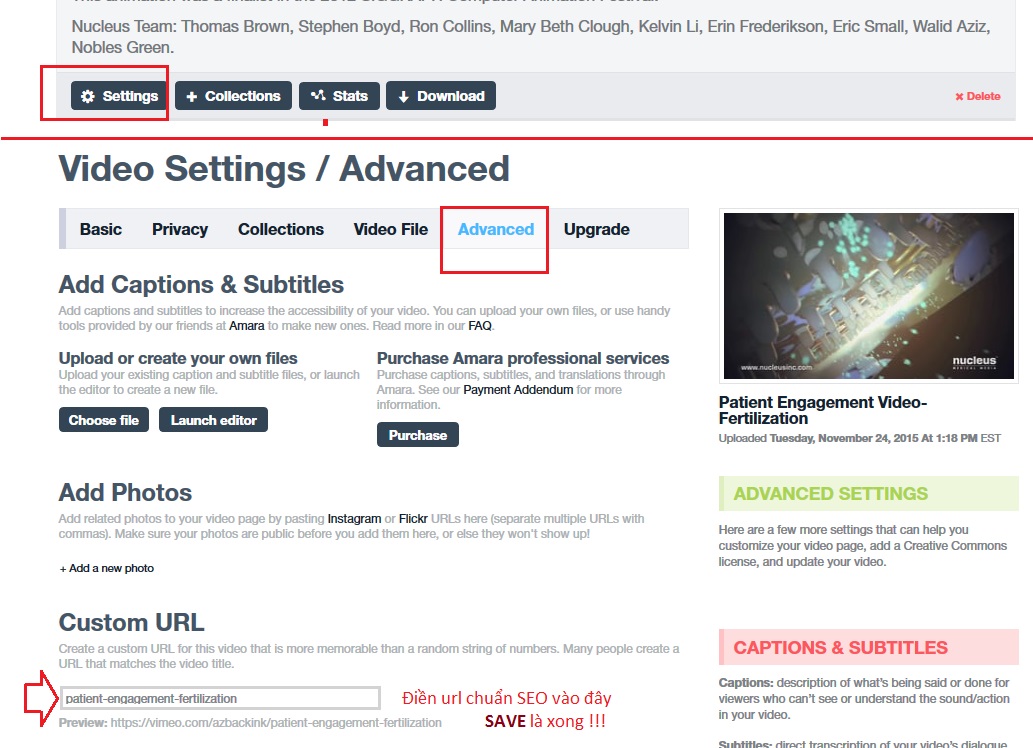Open the Collections settings tab
Viewport: 1033px width, 748px height.
281,229
